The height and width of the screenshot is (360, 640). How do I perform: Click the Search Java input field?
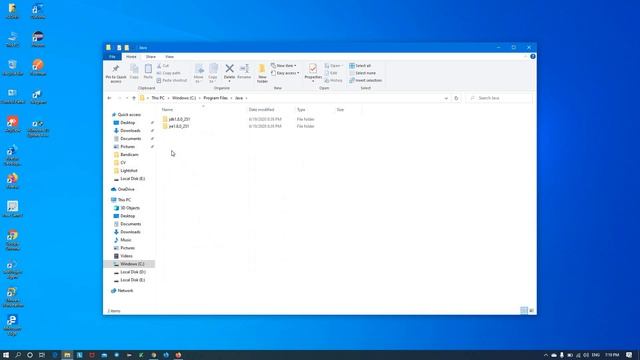tap(500, 98)
